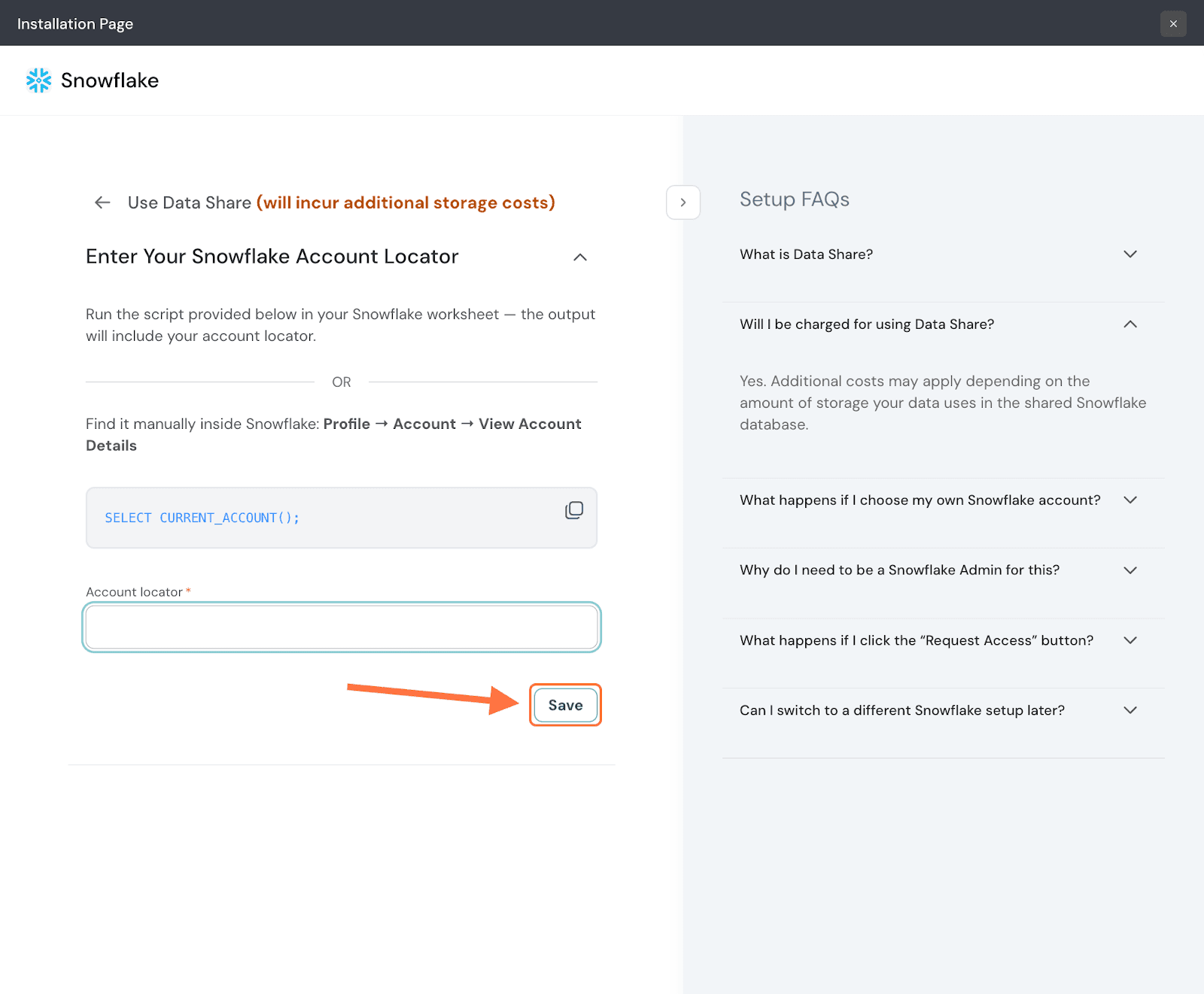
Task: Expand chevron for choosing own Snowflake account
Action: click(1130, 500)
